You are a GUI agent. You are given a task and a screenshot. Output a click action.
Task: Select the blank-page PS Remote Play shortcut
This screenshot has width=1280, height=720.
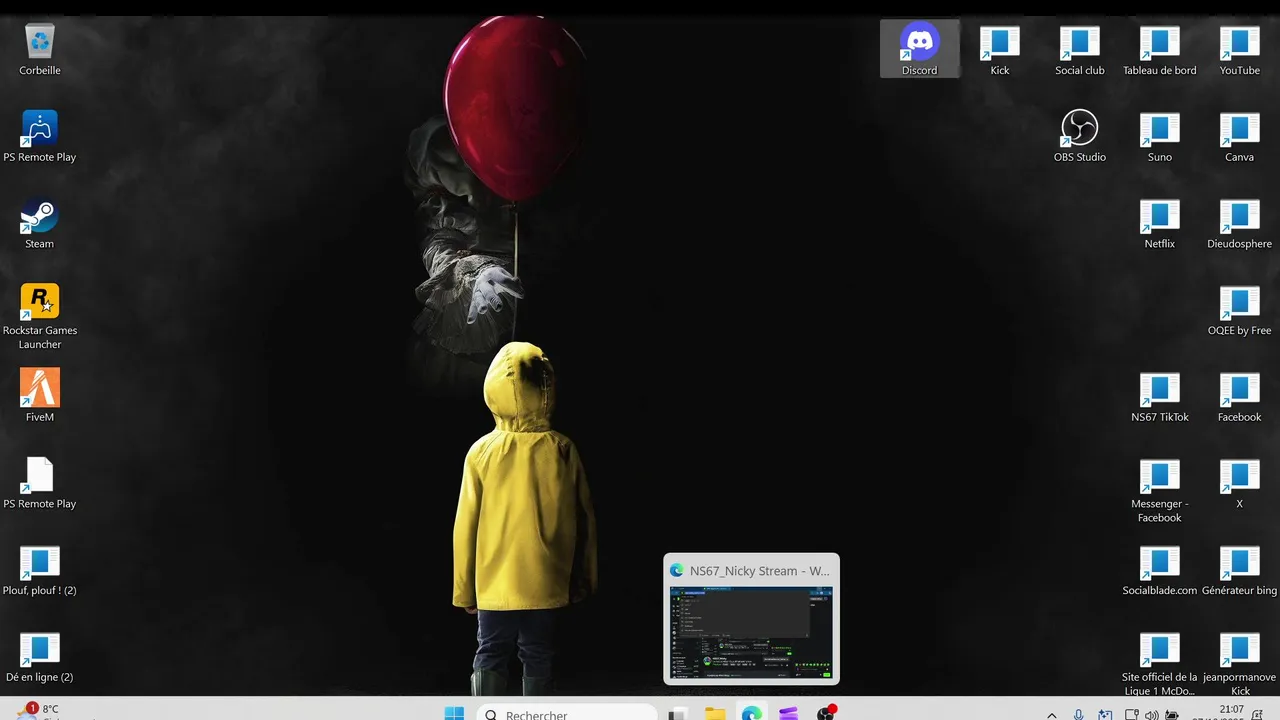(x=40, y=483)
